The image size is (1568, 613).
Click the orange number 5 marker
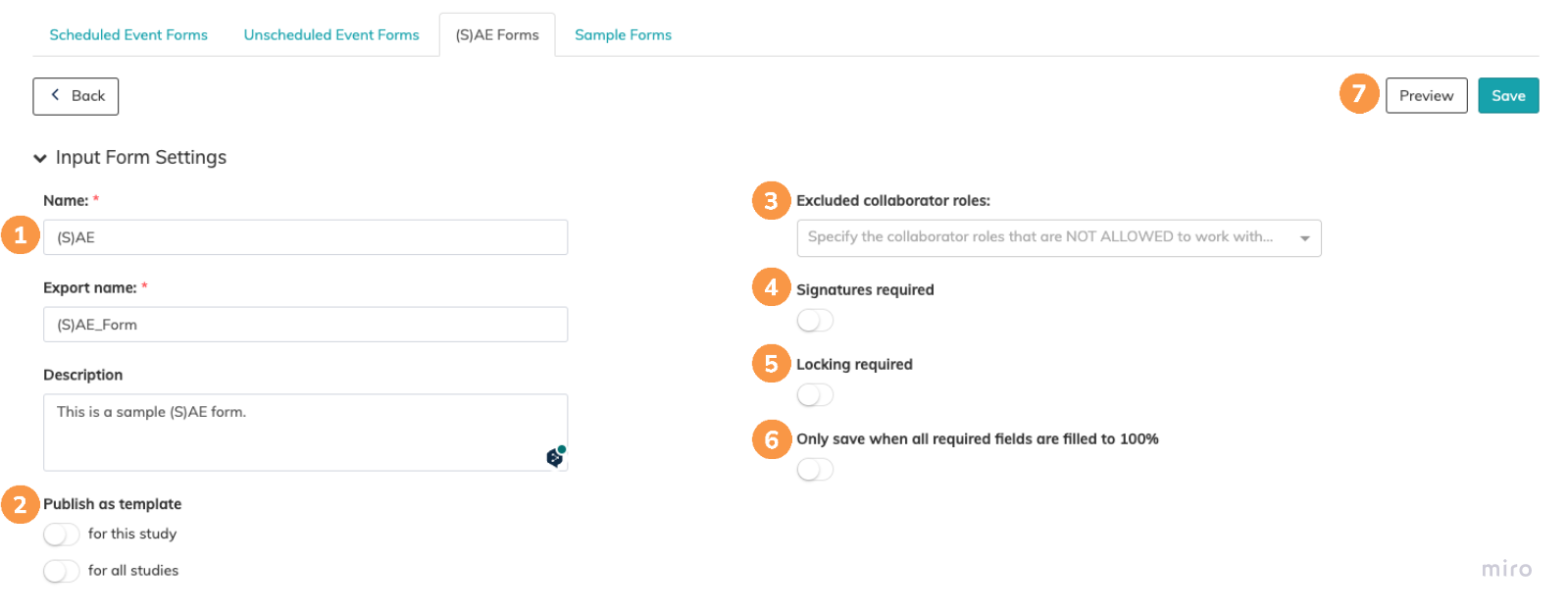pos(771,364)
